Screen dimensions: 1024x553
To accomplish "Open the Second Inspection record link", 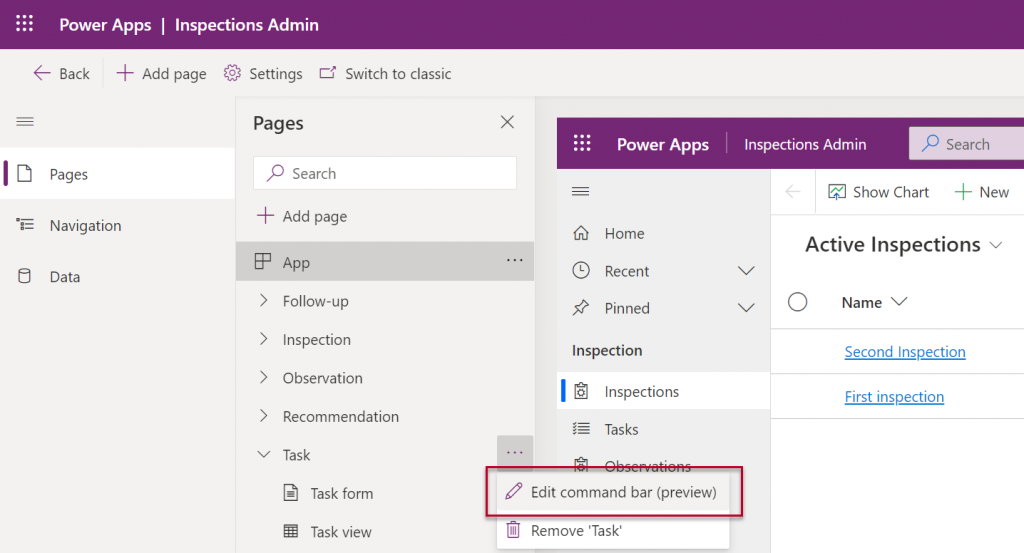I will 904,352.
